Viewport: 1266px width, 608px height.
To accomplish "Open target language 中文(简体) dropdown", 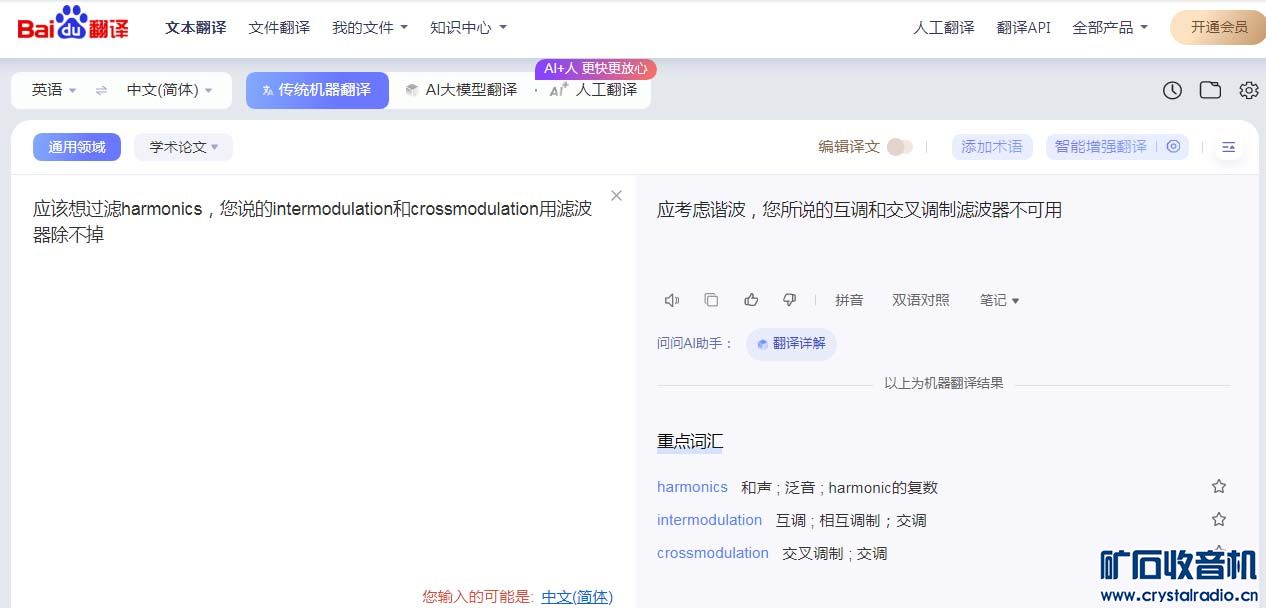I will [x=169, y=90].
